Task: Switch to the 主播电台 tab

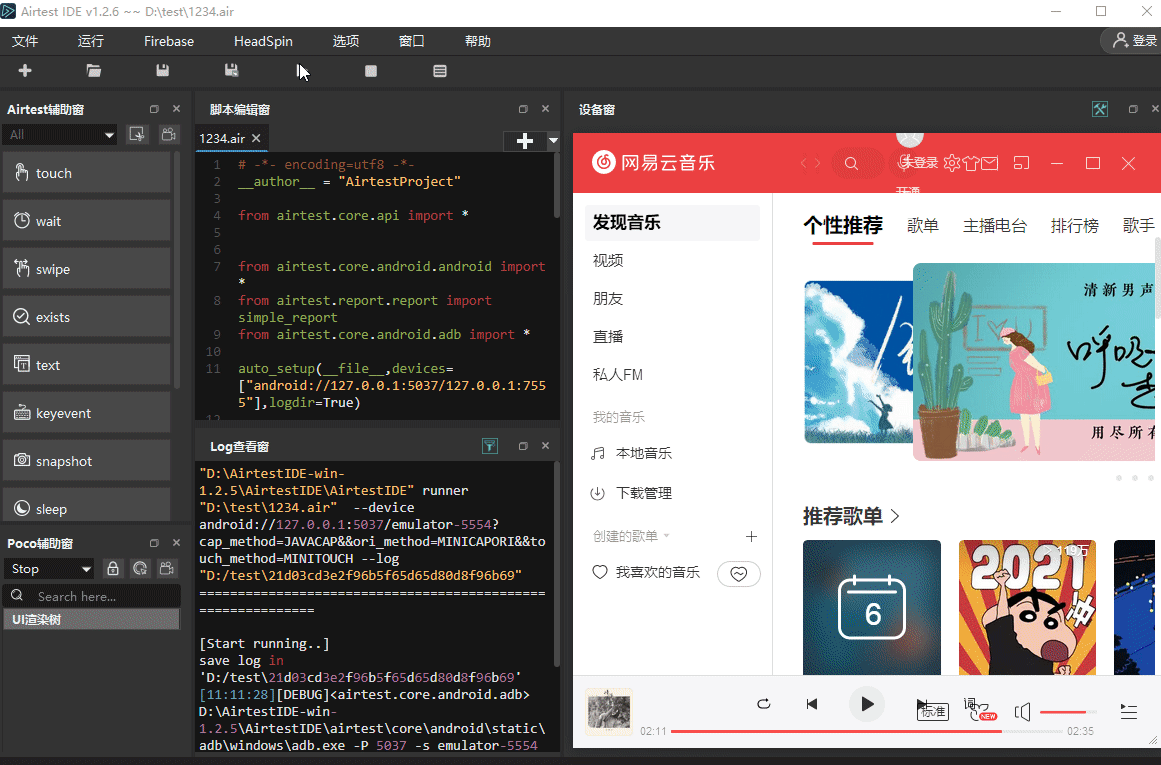Action: 994,226
